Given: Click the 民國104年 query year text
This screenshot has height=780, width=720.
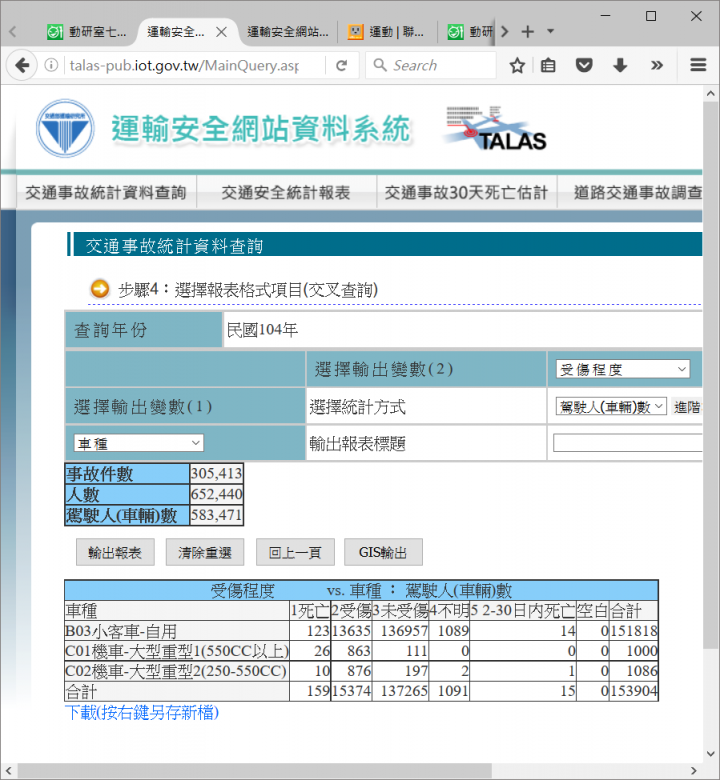Looking at the screenshot, I should click(262, 329).
